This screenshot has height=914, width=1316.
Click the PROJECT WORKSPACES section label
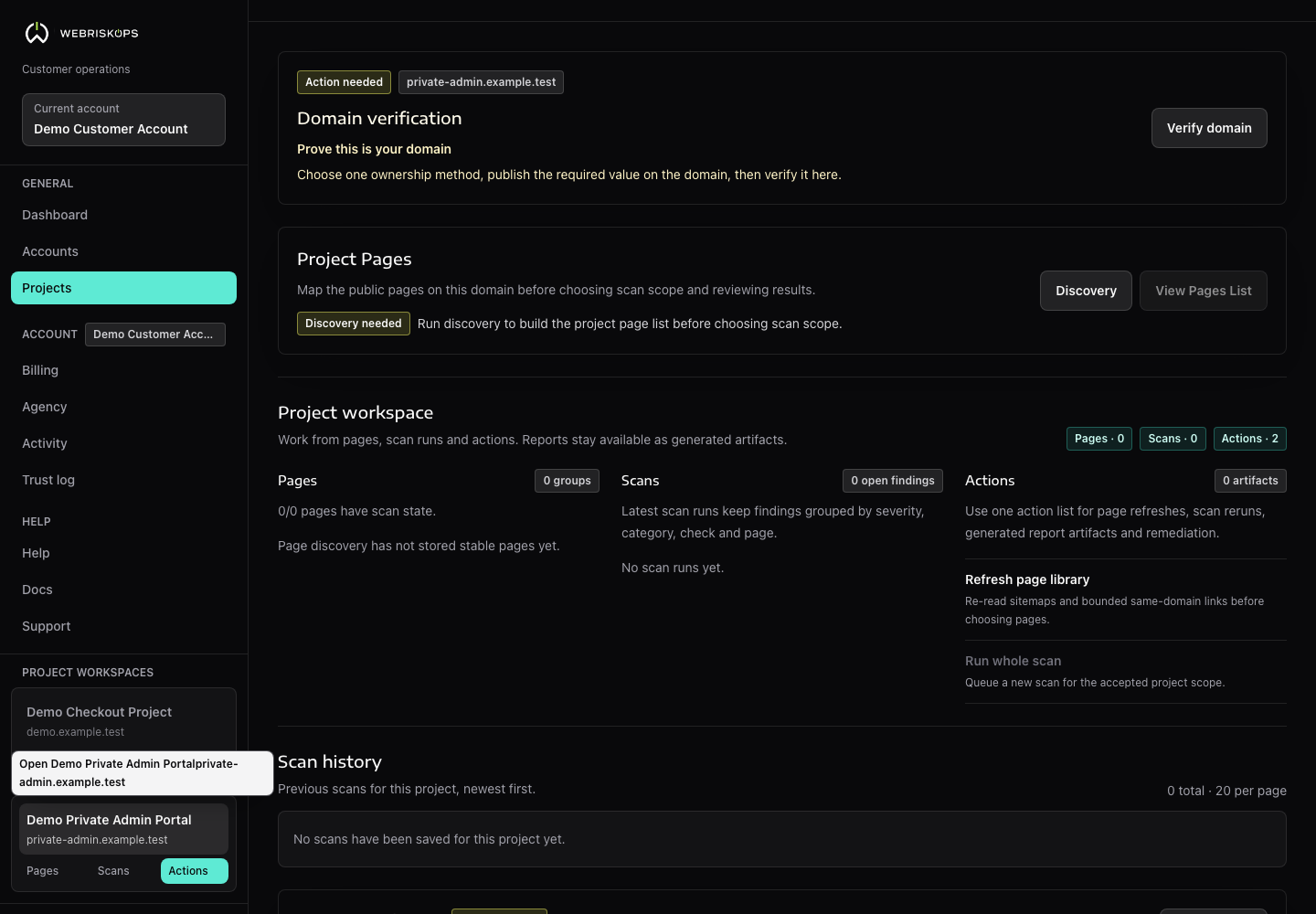88,673
